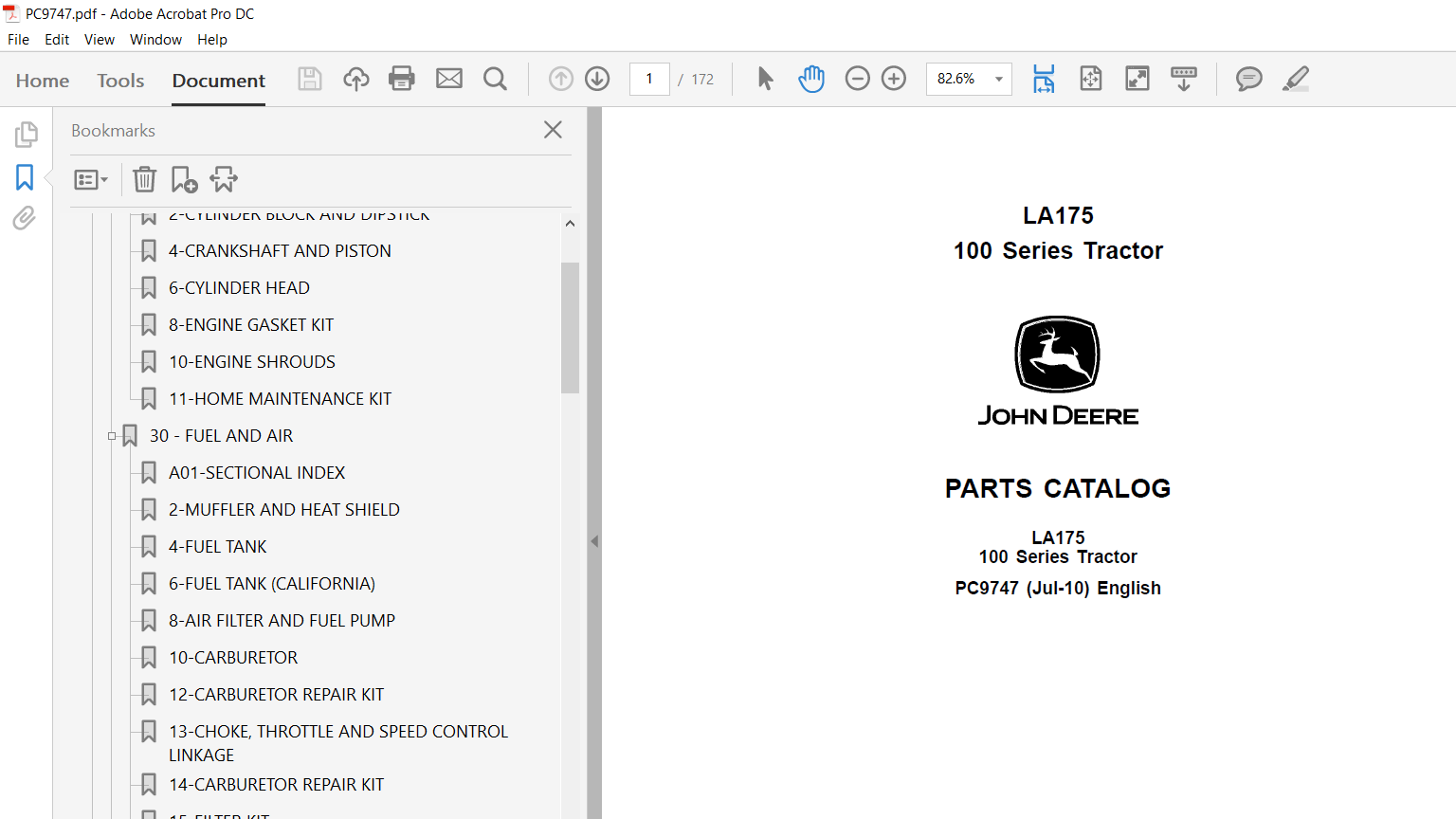
Task: Open bookmark 6-FUEL TANK (CALIFORNIA)
Action: [272, 584]
